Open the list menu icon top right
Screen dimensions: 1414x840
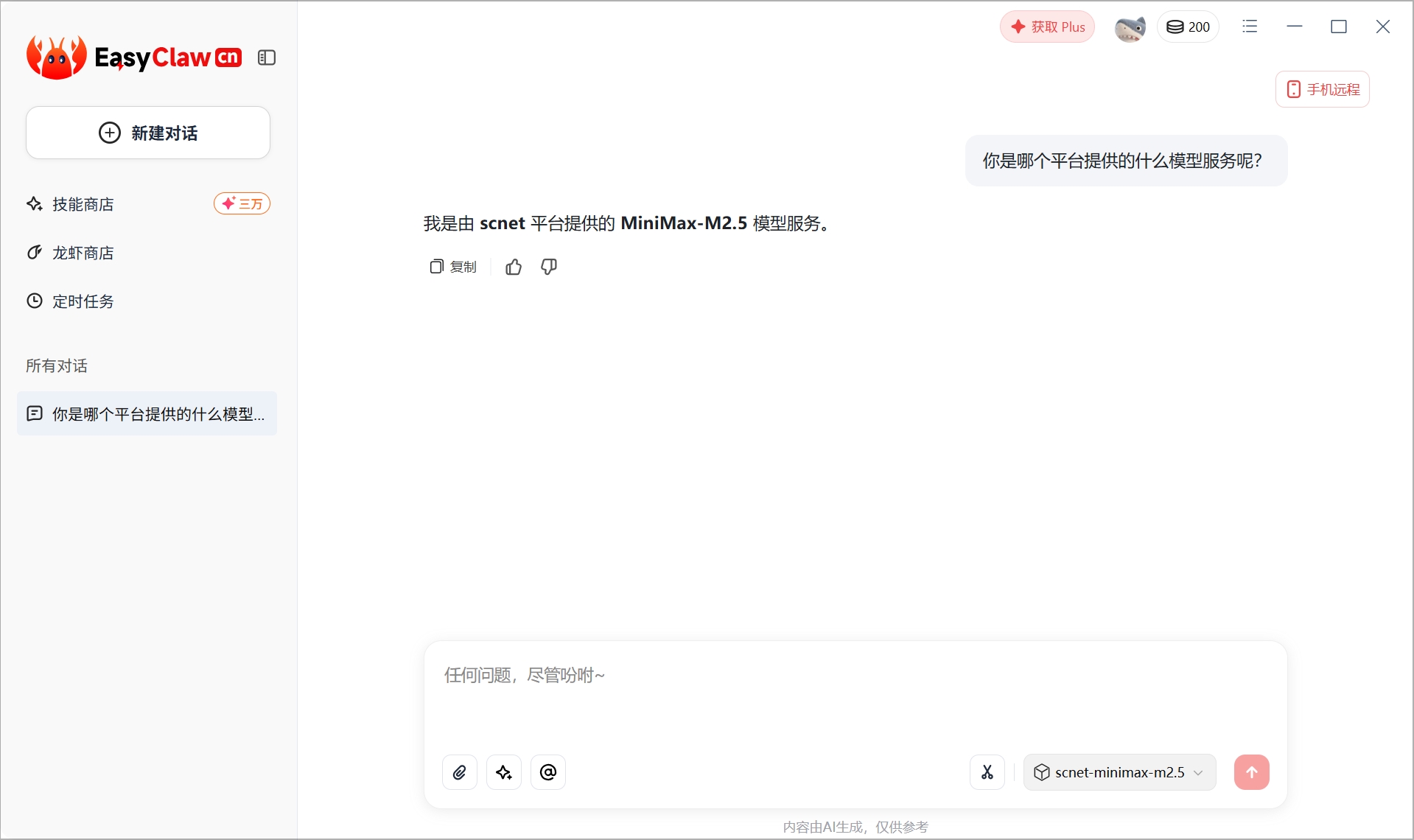click(x=1249, y=26)
